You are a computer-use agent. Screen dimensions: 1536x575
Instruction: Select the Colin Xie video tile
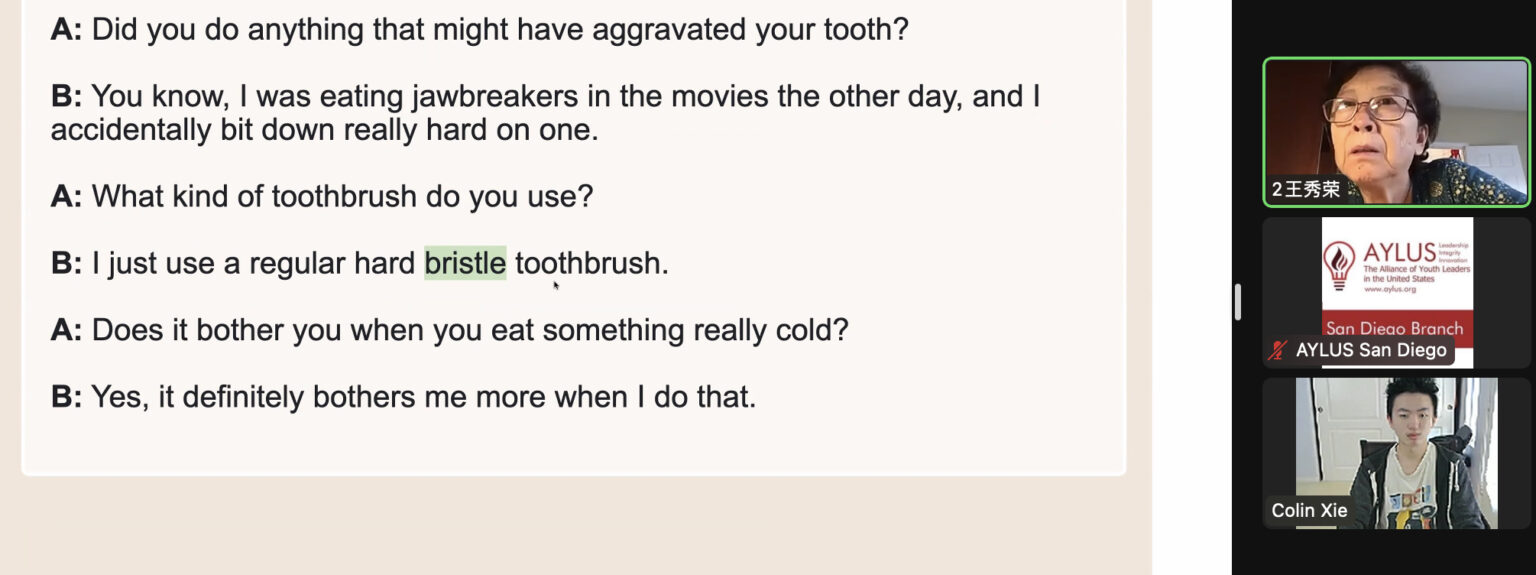tap(1396, 453)
